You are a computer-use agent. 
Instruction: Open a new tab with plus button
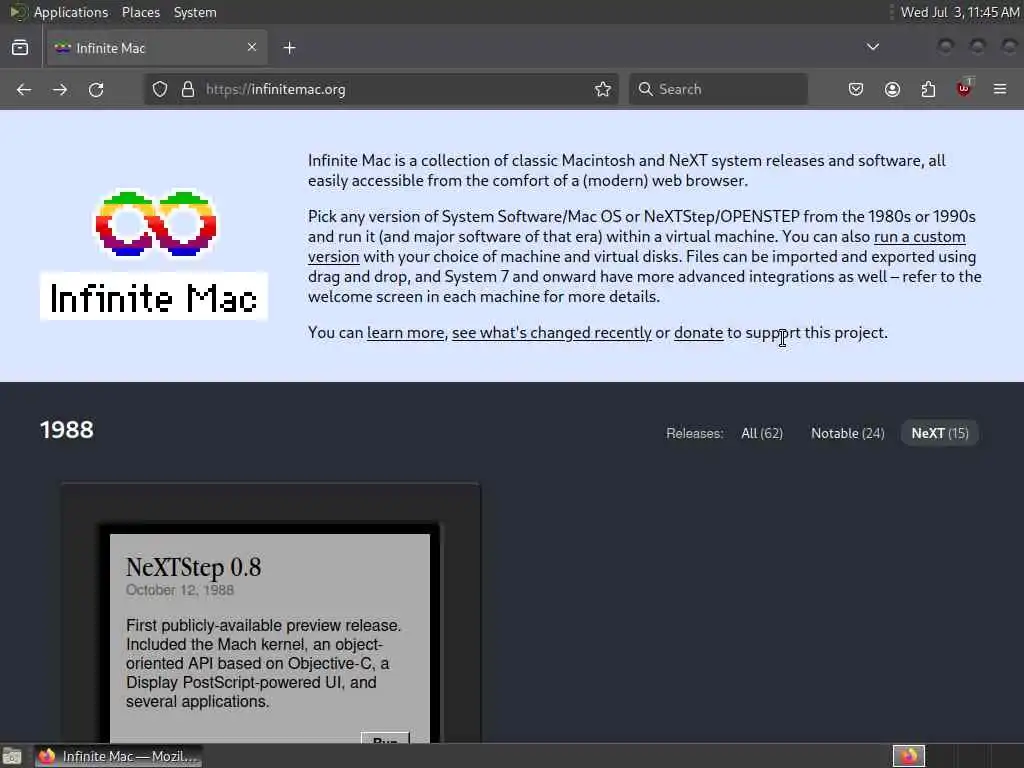click(x=289, y=48)
